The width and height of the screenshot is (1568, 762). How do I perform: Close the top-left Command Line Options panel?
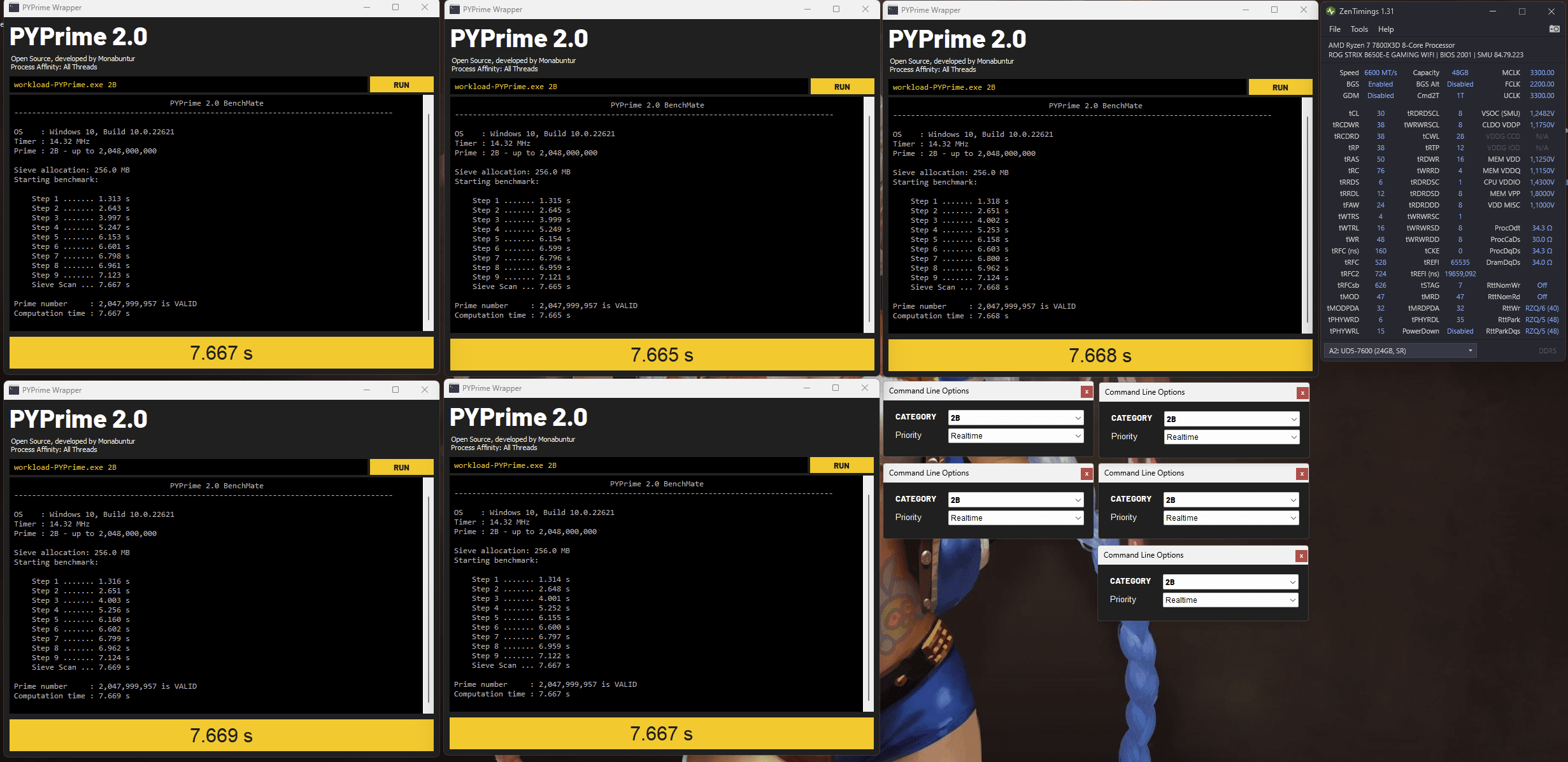coord(1087,392)
